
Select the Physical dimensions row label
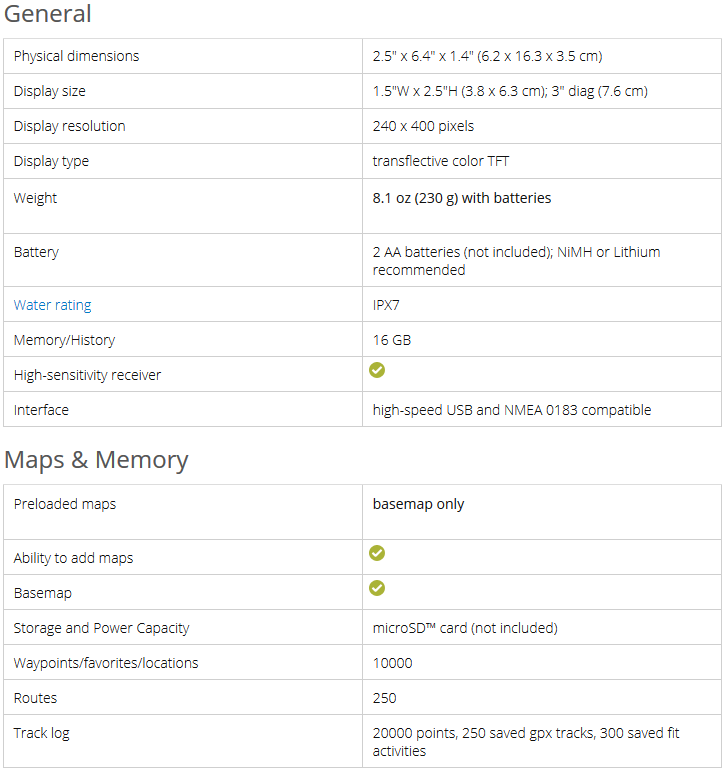pyautogui.click(x=76, y=56)
